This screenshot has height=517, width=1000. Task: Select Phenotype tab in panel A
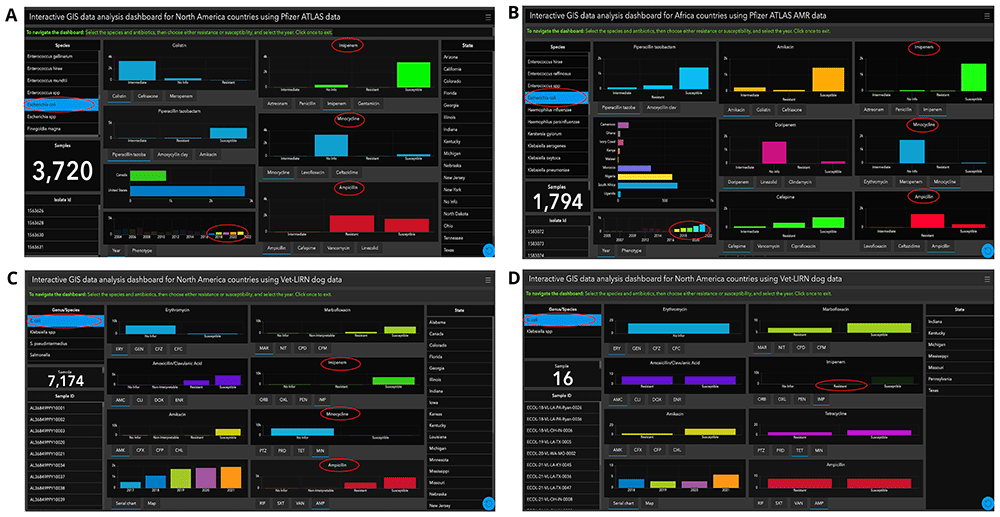click(x=142, y=251)
